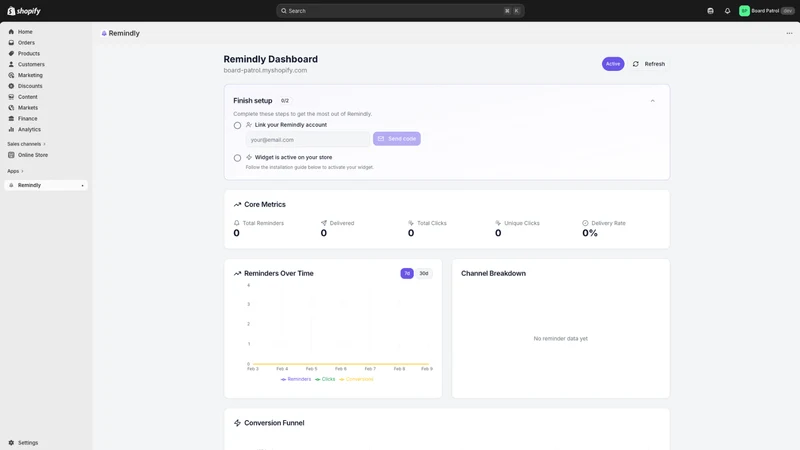
Task: Click the circular refresh arrows icon
Action: click(x=636, y=64)
